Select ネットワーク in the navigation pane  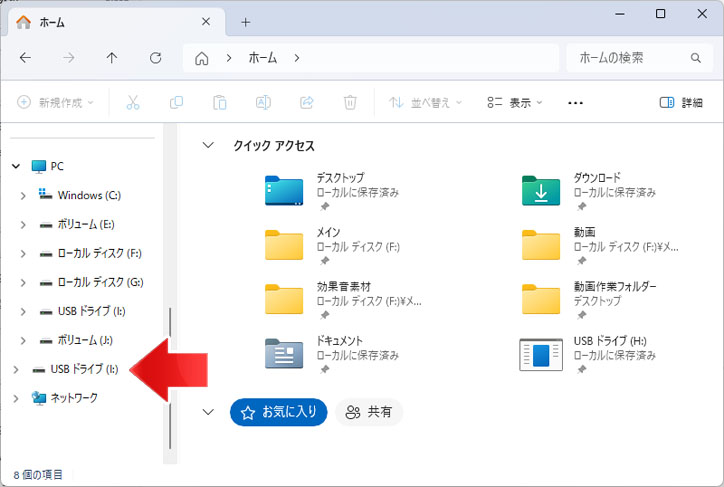click(74, 398)
